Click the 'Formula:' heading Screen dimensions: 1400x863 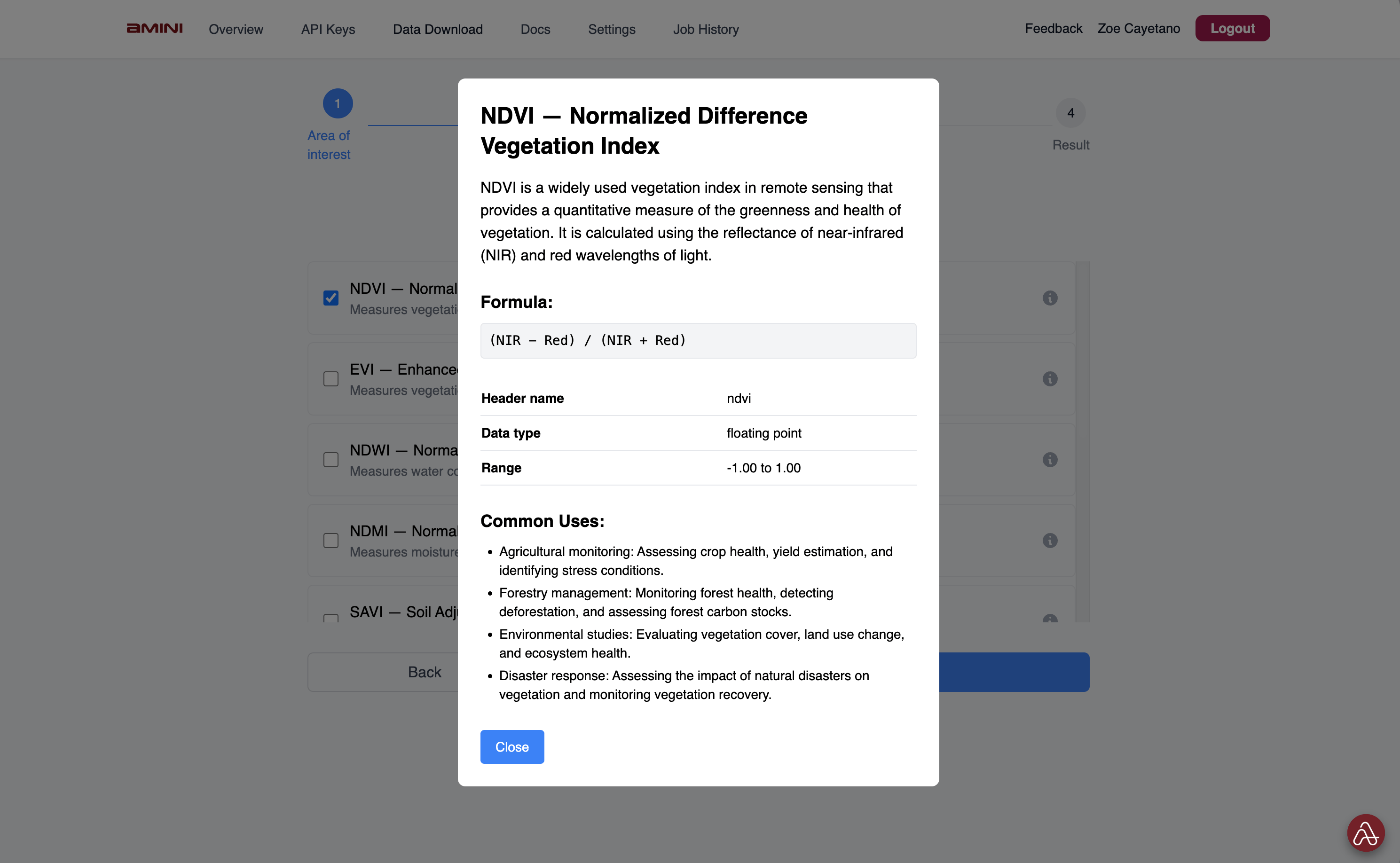[x=517, y=302]
